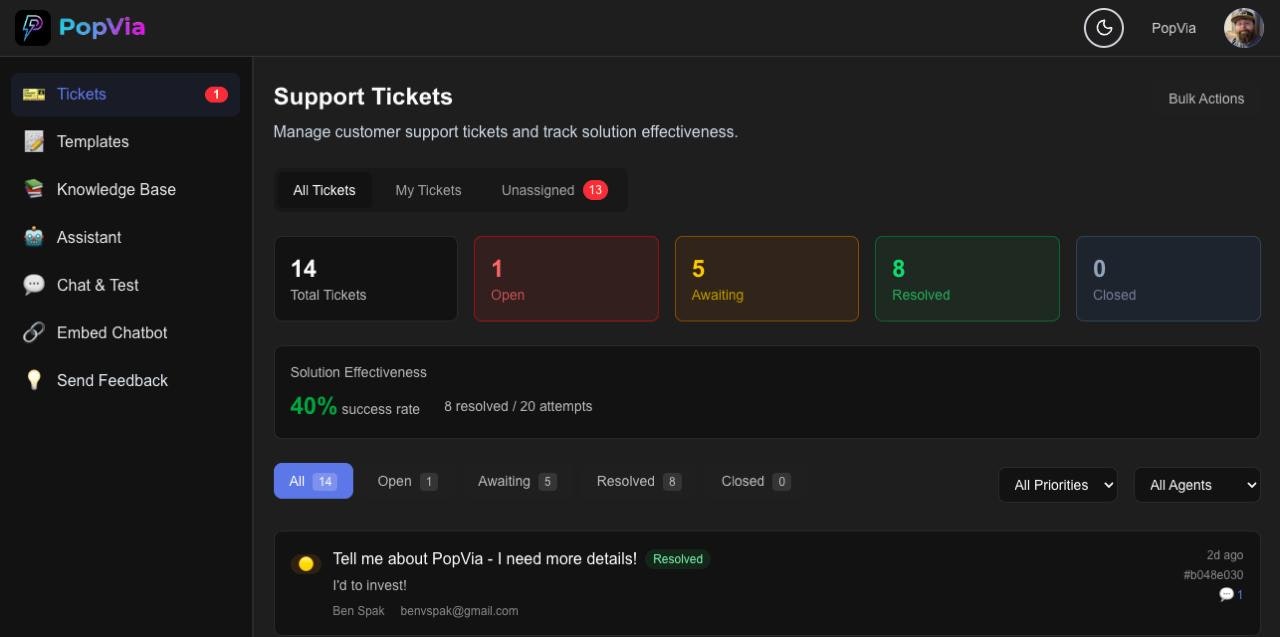1280x637 pixels.
Task: Select the Tickets icon in the sidebar
Action: pyautogui.click(x=33, y=94)
